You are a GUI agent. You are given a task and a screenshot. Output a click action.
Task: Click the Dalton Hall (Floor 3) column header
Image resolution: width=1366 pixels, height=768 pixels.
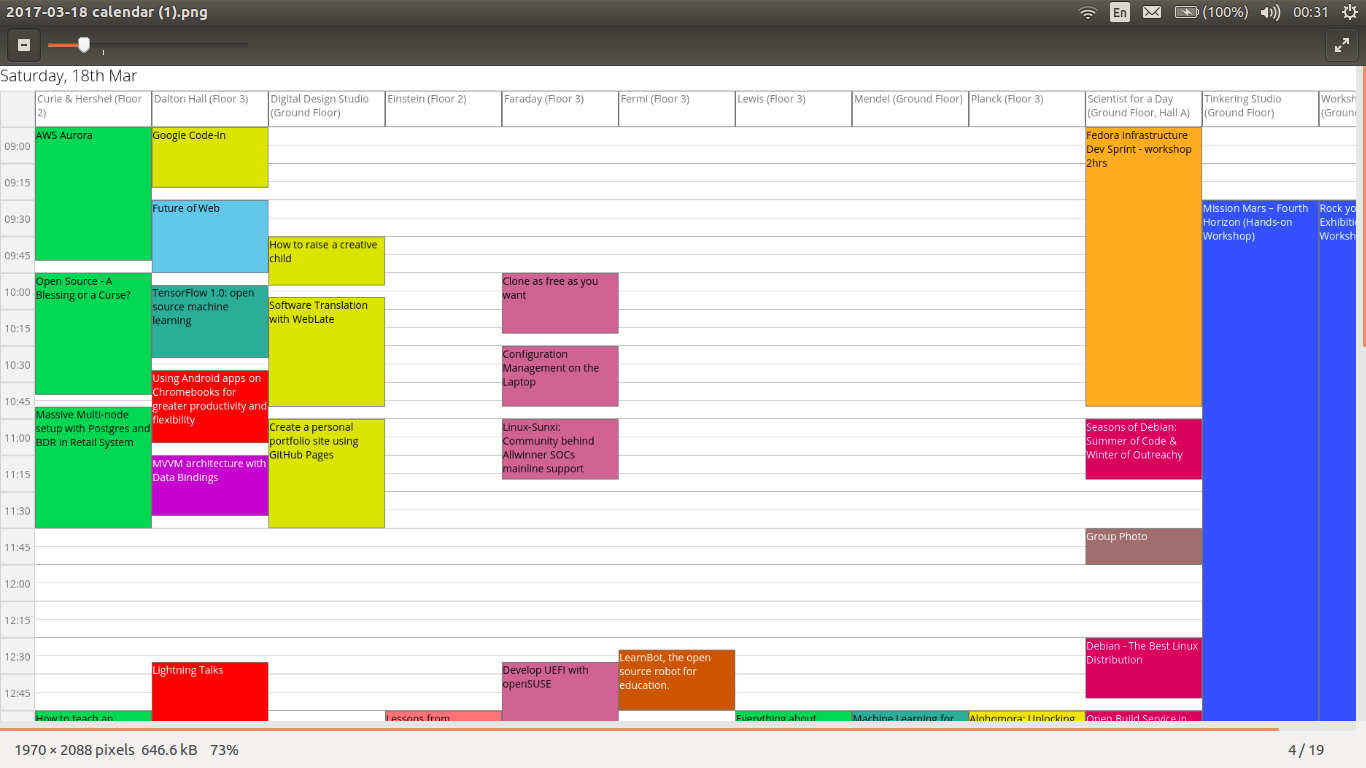[x=210, y=109]
